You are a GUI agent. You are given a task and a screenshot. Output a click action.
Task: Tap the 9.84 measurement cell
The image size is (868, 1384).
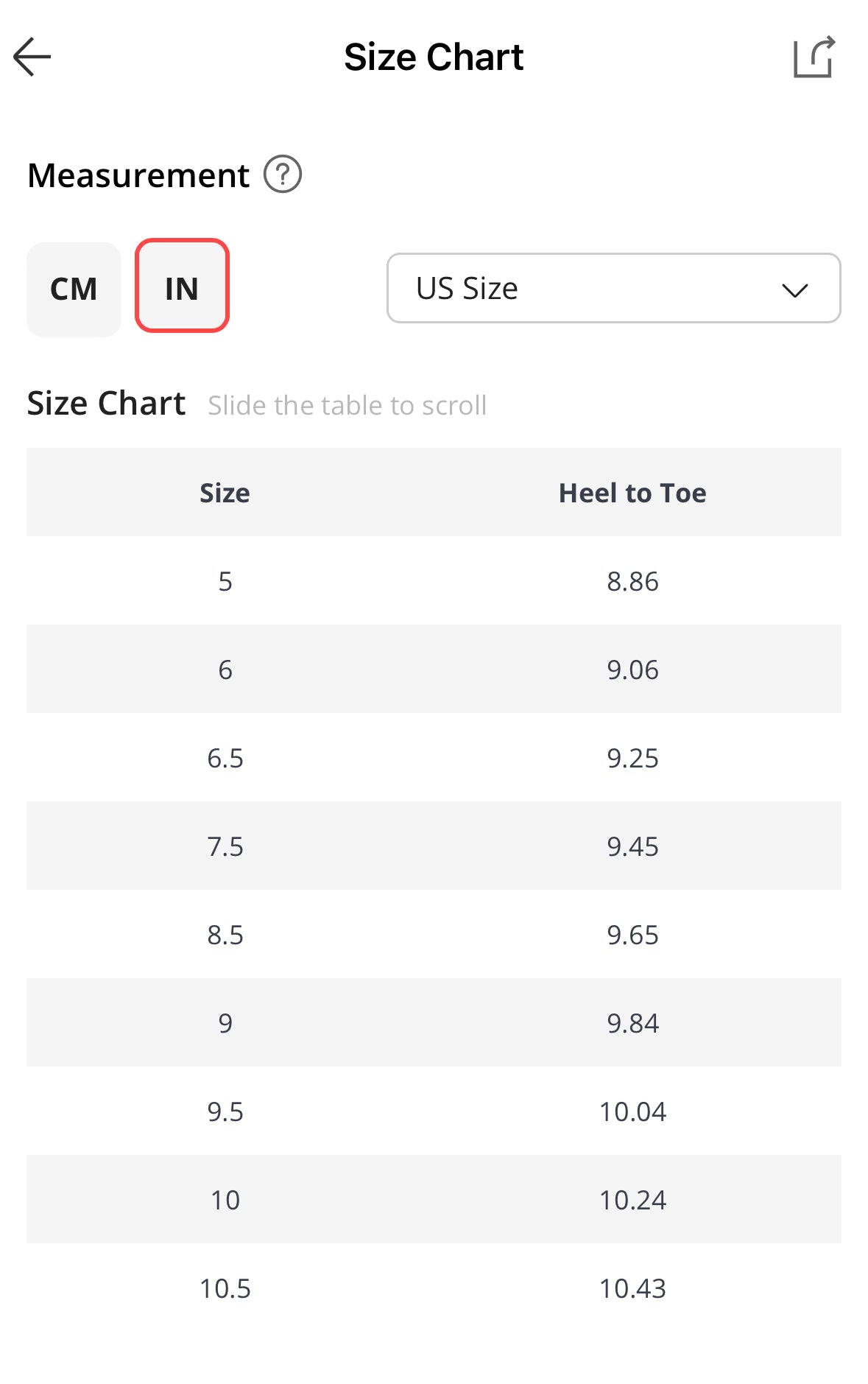(x=632, y=1023)
